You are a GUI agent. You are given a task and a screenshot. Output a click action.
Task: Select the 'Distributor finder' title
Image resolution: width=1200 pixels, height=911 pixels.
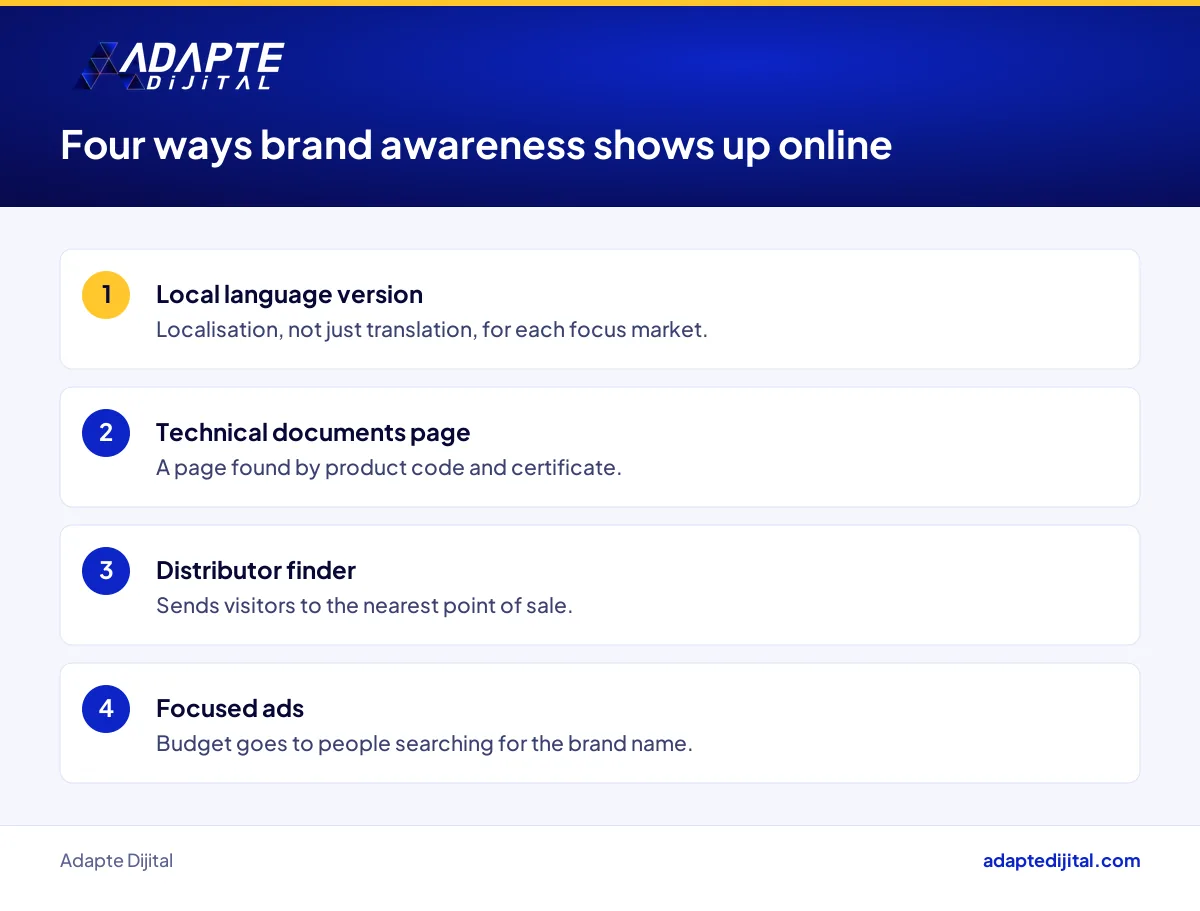pos(256,571)
